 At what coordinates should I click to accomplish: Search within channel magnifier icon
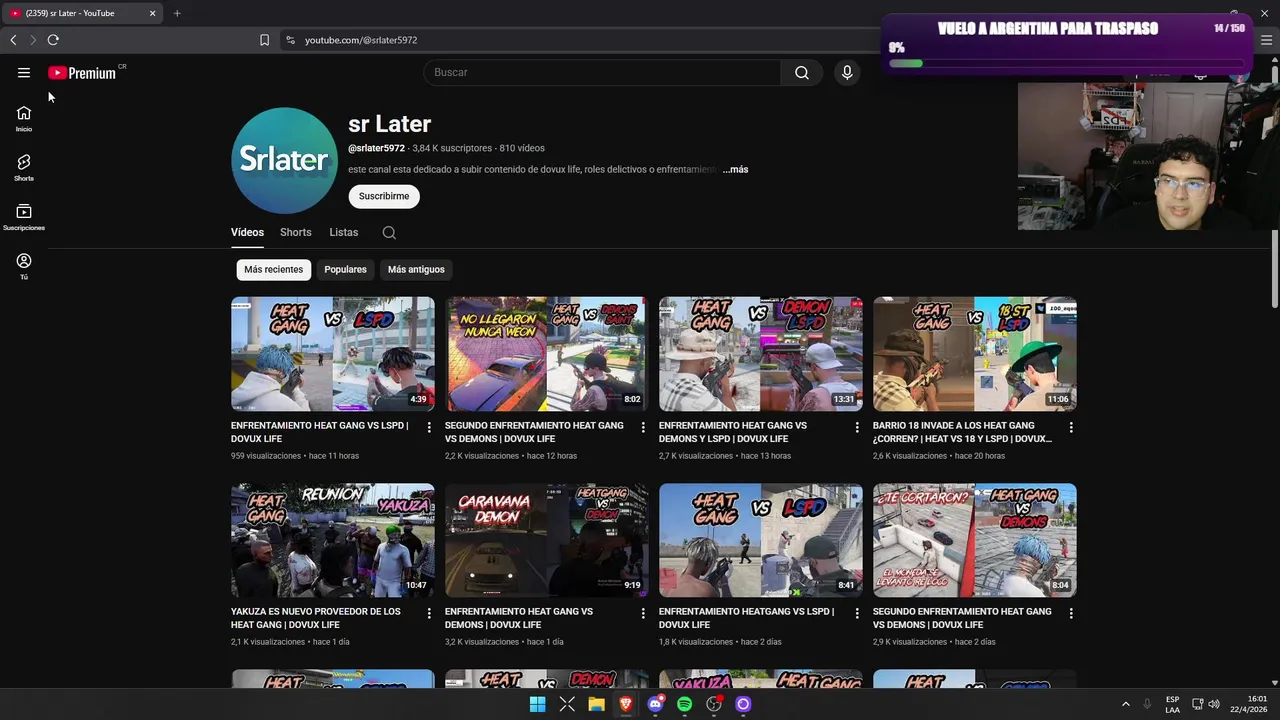[389, 232]
